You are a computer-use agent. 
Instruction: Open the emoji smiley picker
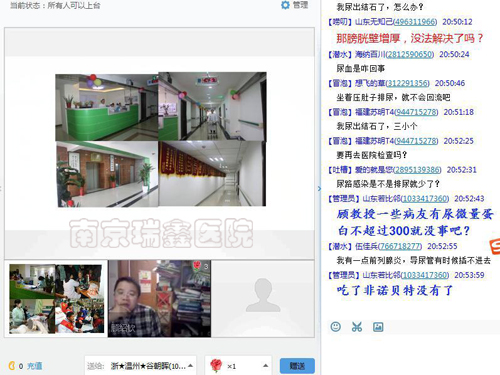coord(335,326)
